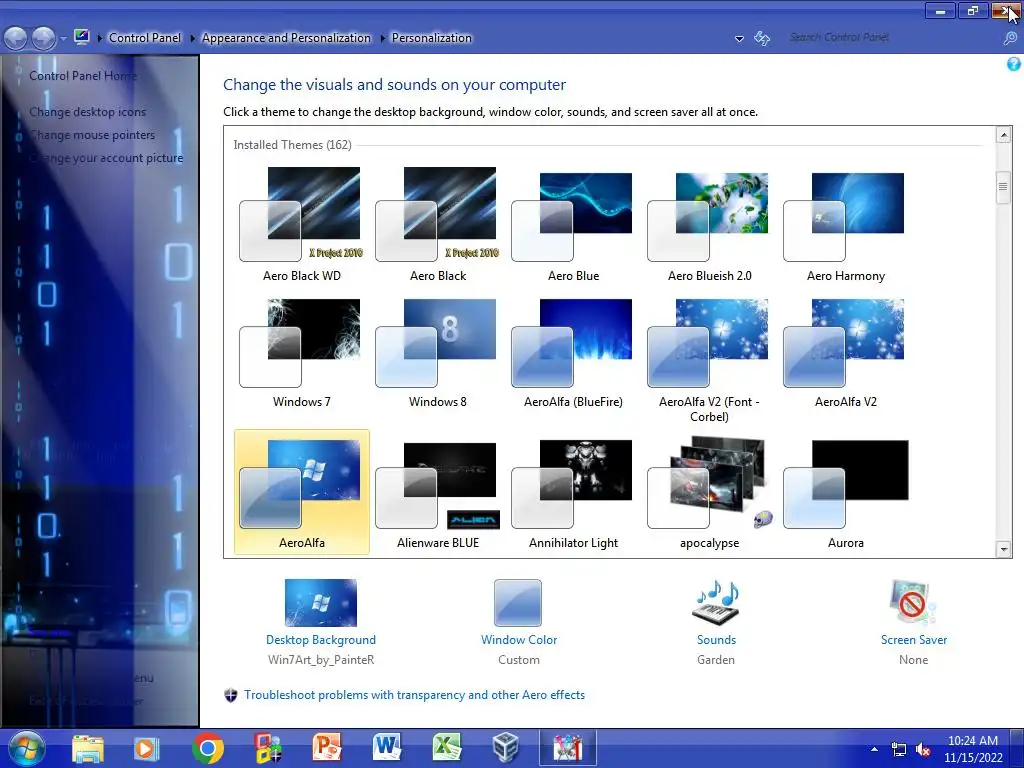Open the address bar history dropdown
1024x768 pixels.
click(739, 39)
